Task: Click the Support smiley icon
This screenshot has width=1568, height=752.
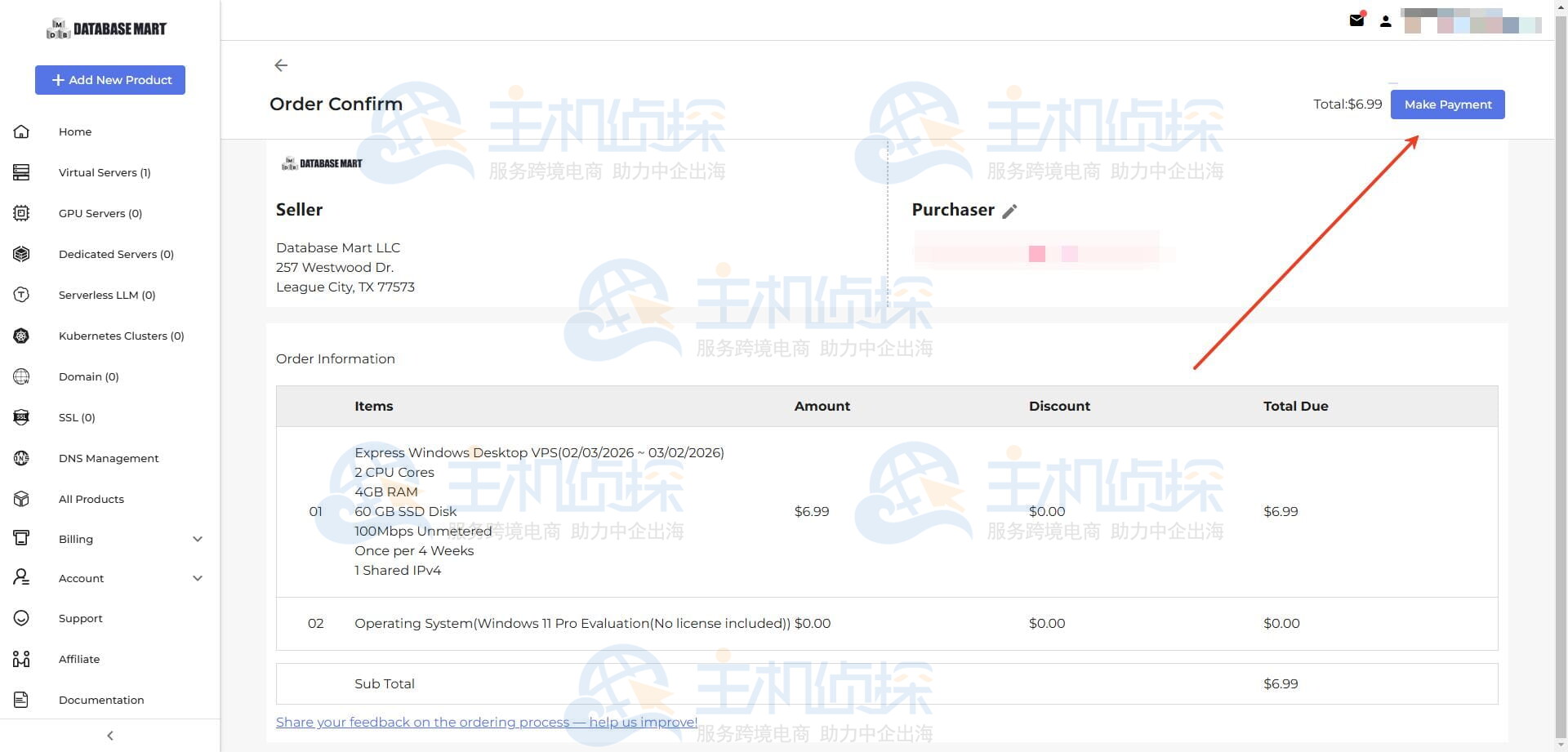Action: (20, 618)
